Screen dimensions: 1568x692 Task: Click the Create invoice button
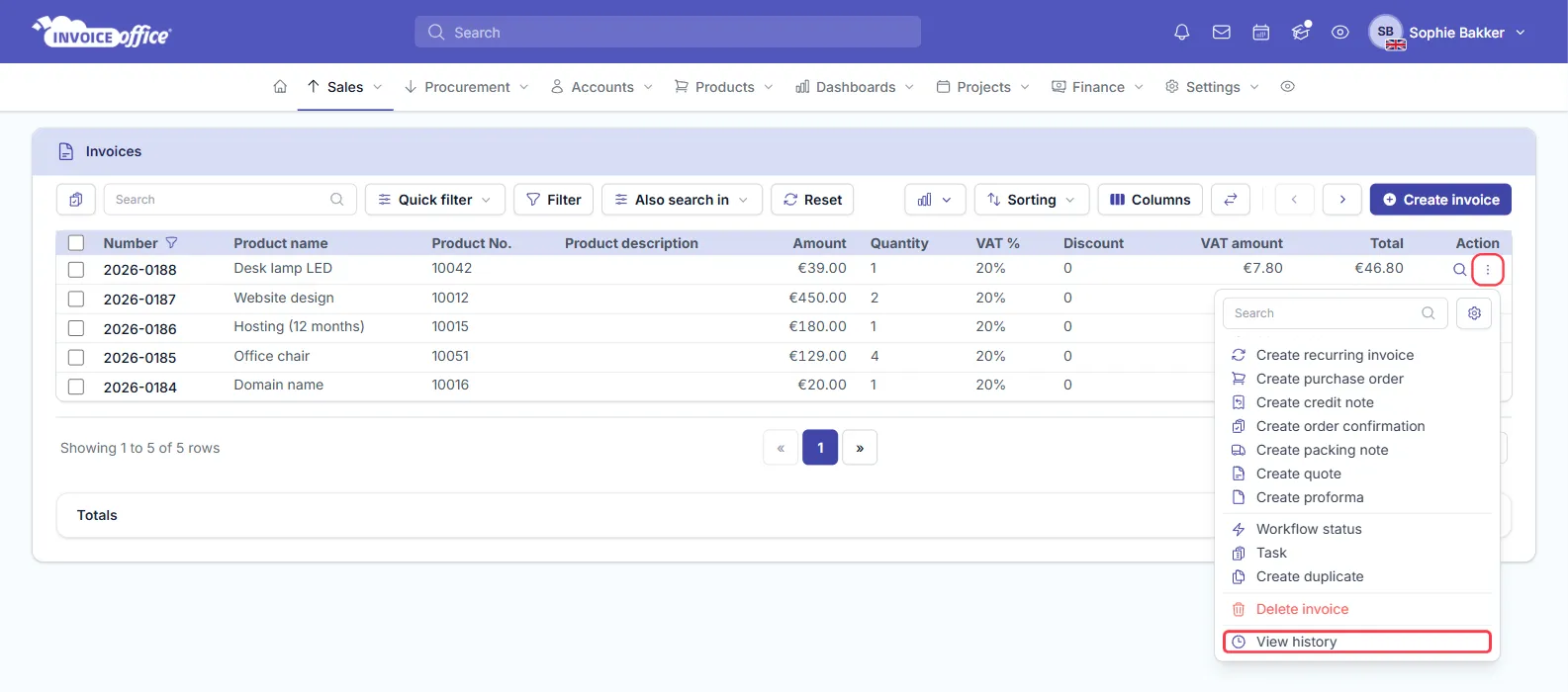pyautogui.click(x=1440, y=200)
